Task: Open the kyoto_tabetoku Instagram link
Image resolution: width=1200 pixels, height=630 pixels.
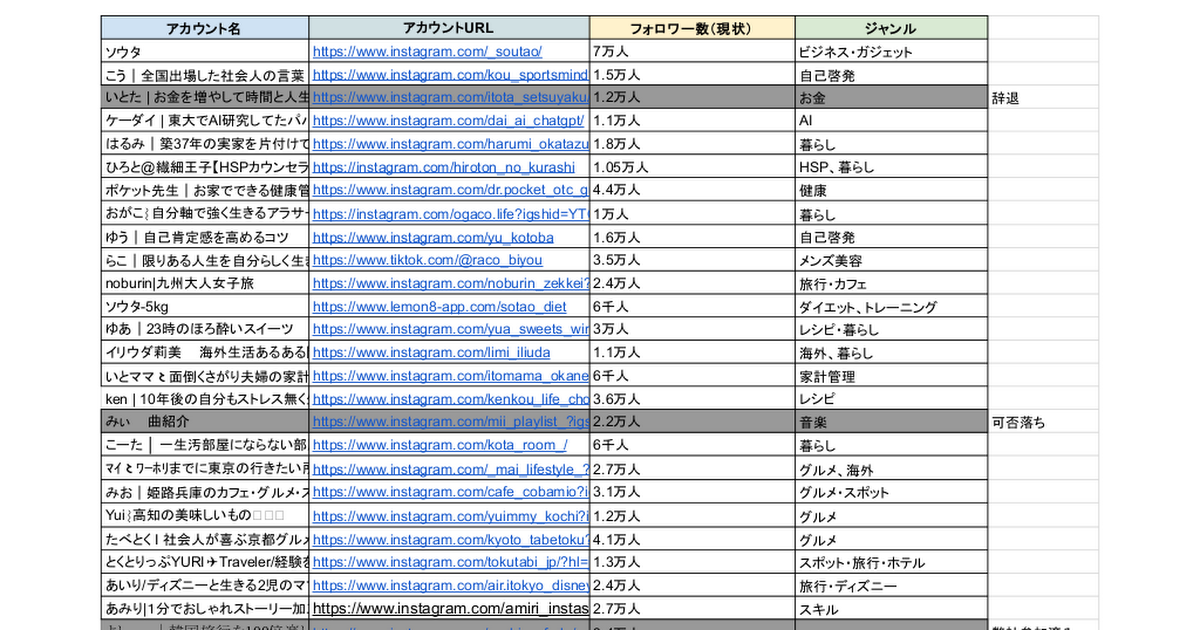Action: coord(451,539)
